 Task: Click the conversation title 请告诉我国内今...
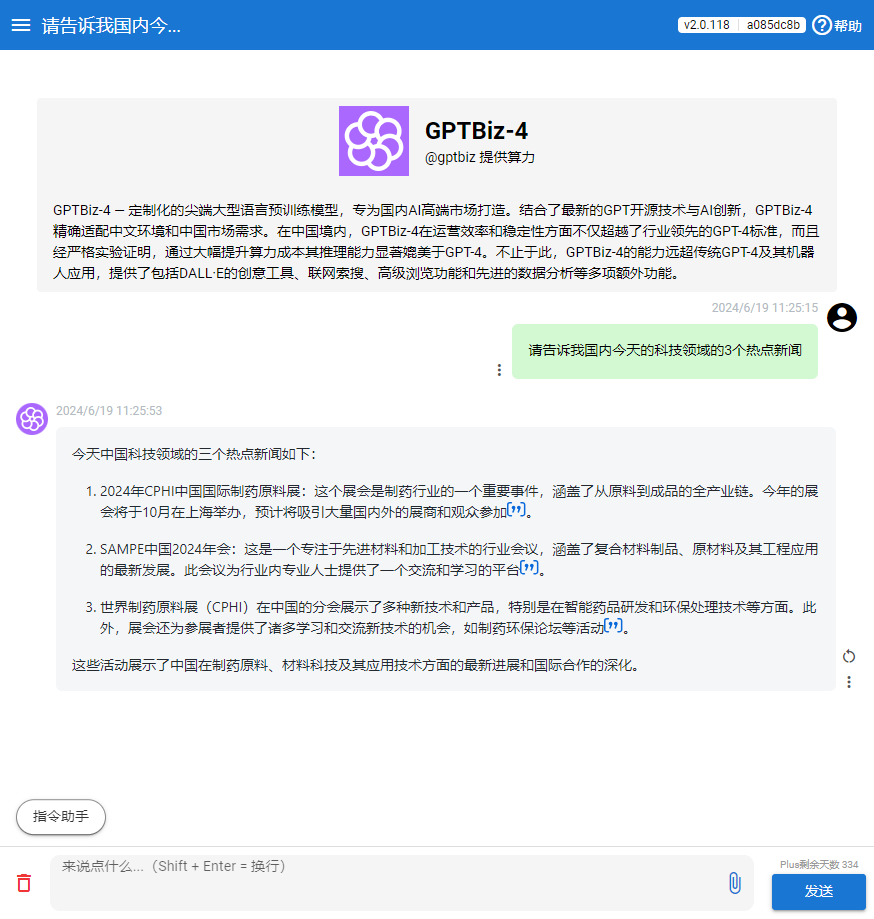click(111, 26)
